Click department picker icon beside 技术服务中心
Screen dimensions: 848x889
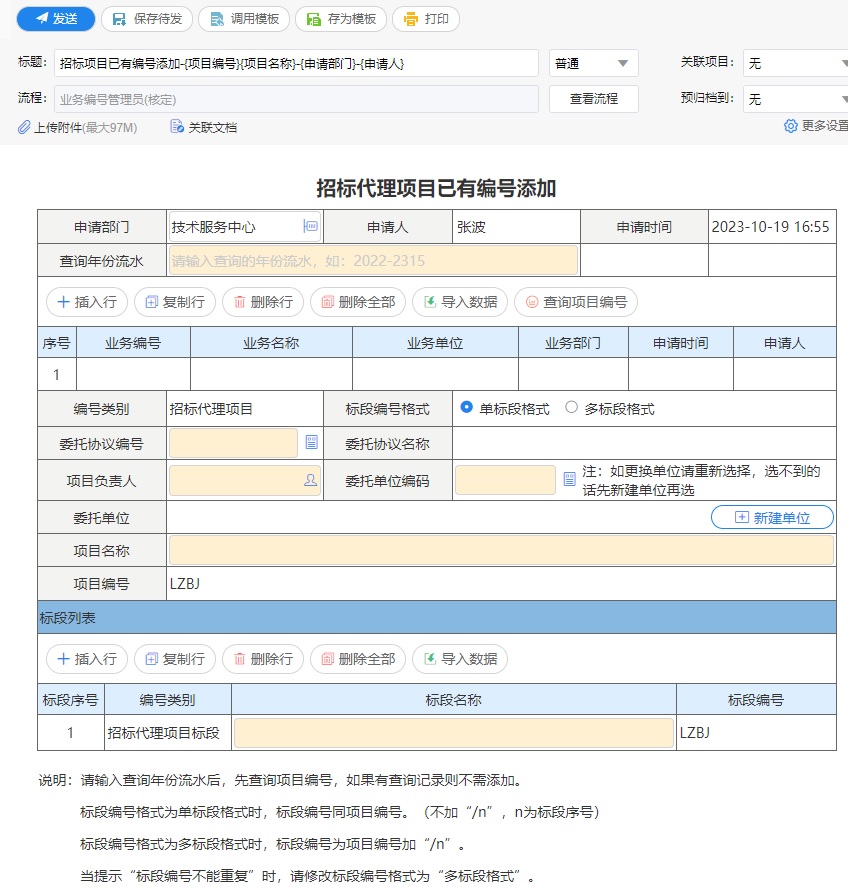pos(311,226)
